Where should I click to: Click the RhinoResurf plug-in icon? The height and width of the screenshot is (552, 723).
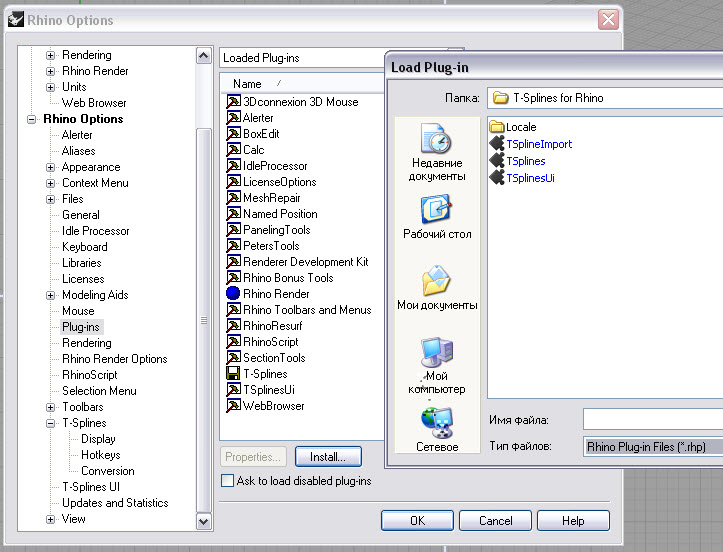click(x=233, y=326)
